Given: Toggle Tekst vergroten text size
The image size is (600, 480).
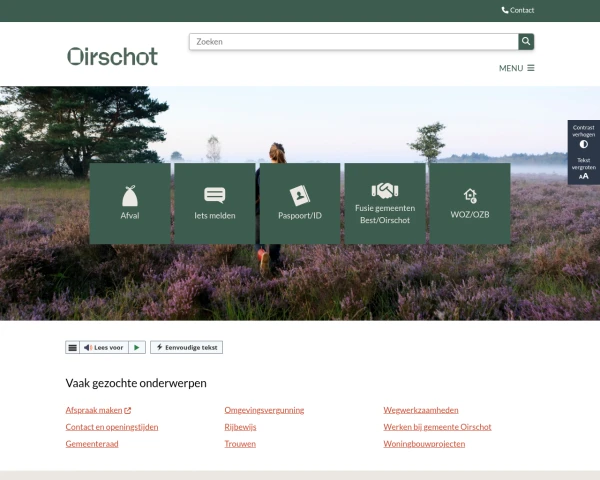Looking at the screenshot, I should tap(584, 168).
